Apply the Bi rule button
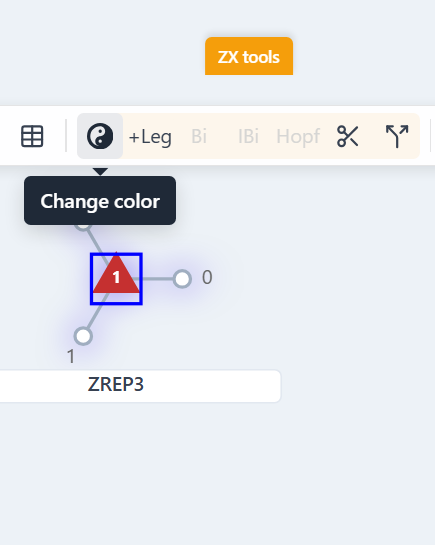The image size is (435, 545). [x=199, y=136]
